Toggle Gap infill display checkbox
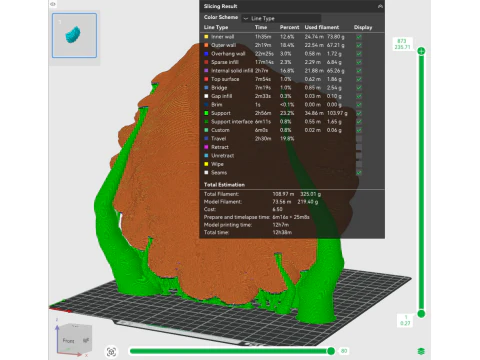 359,96
